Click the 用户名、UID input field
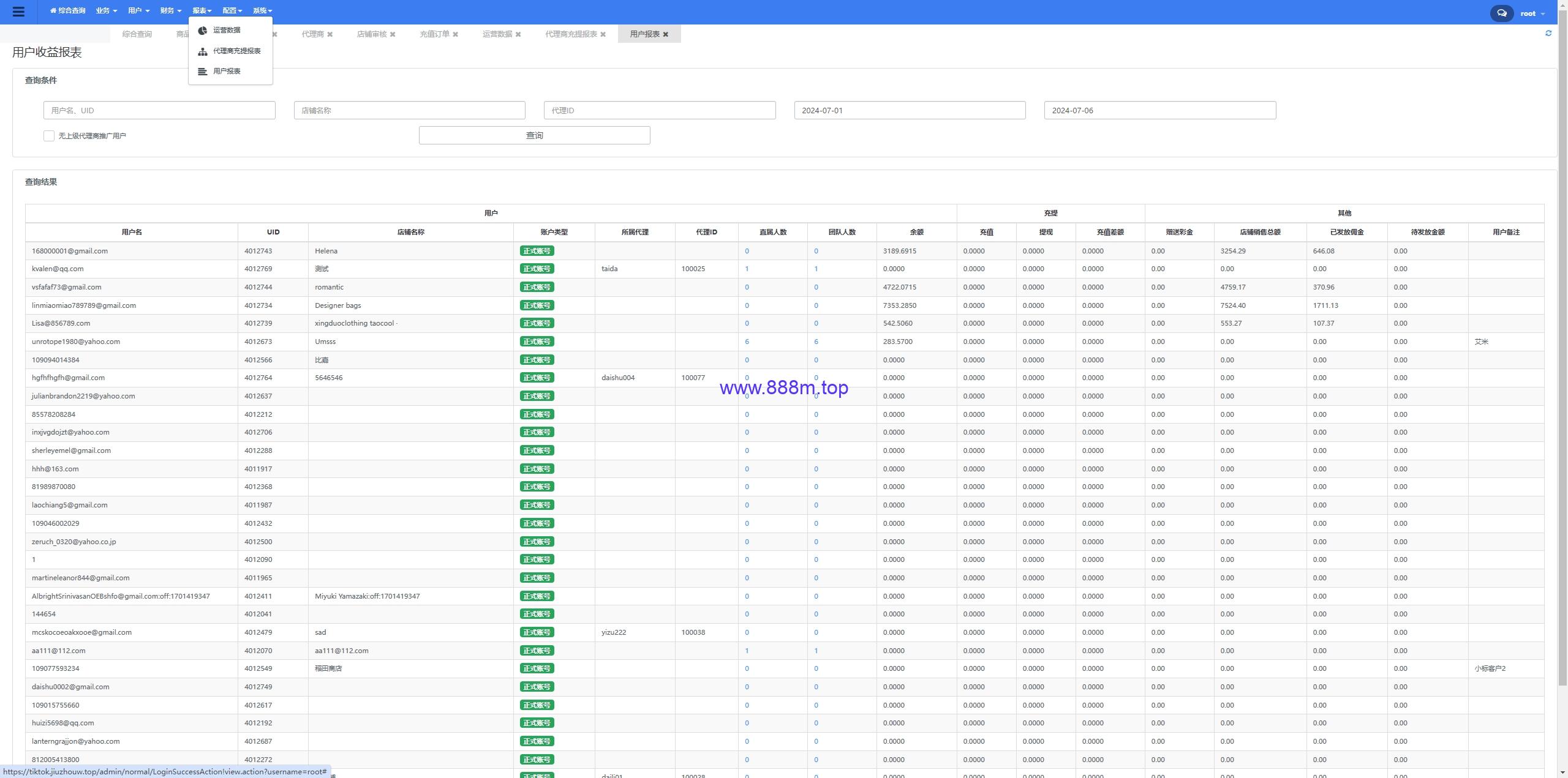Screen dimensions: 1568x778 click(x=159, y=110)
